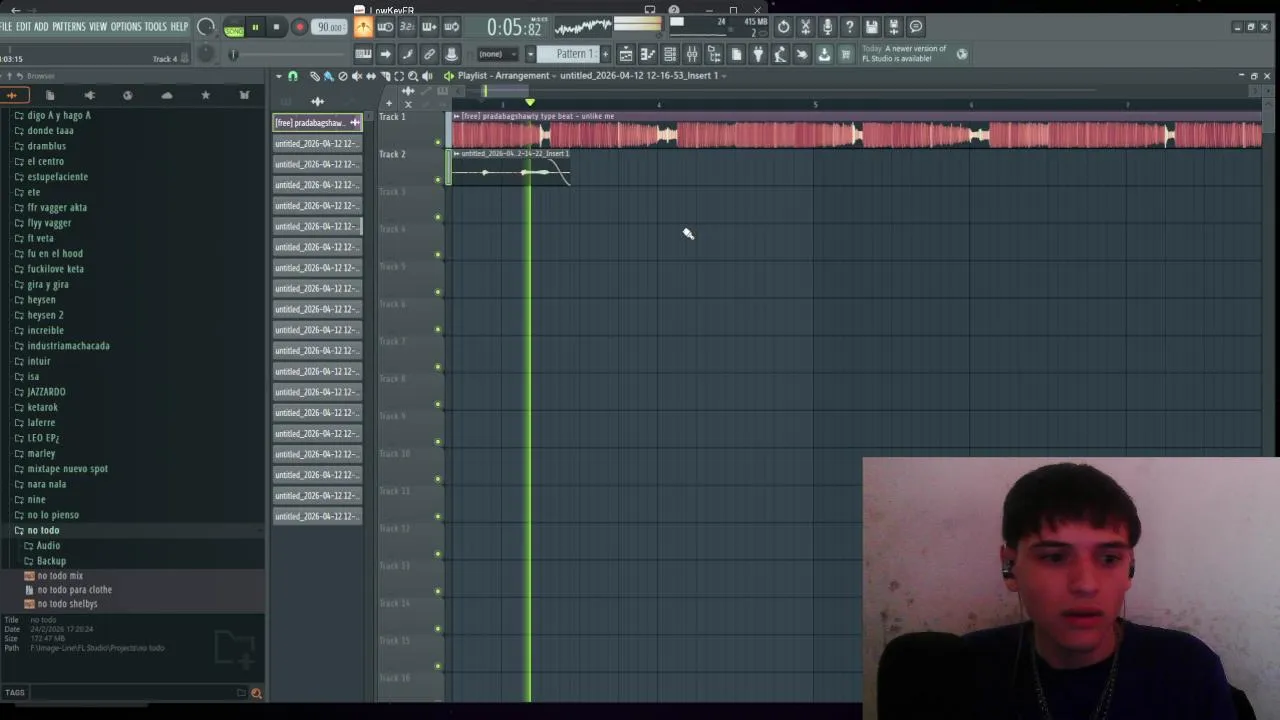Screen dimensions: 1280x720
Task: Mute Track 1 via green dot
Action: point(437,142)
